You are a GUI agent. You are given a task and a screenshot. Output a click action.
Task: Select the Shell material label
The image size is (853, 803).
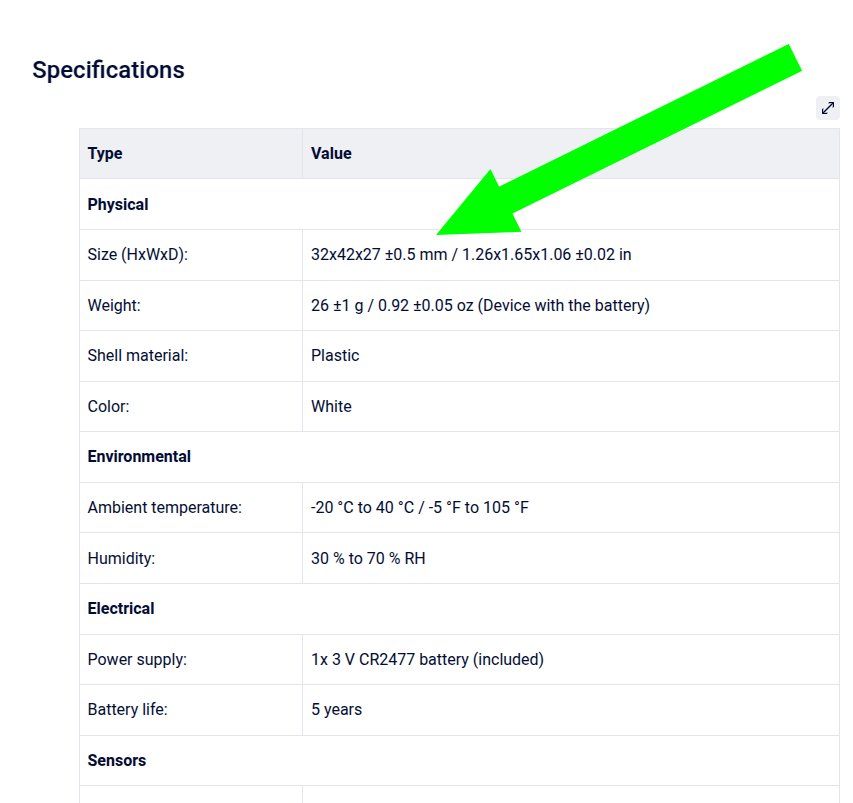(x=138, y=356)
